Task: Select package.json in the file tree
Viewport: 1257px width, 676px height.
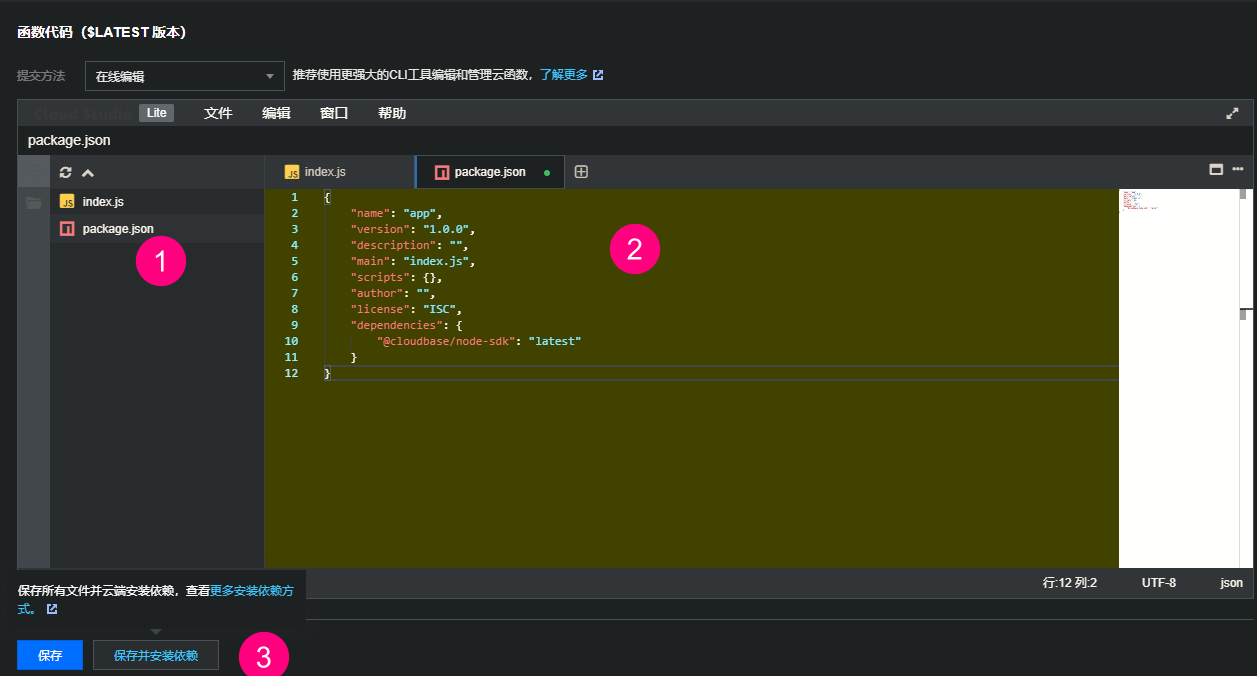Action: point(157,229)
